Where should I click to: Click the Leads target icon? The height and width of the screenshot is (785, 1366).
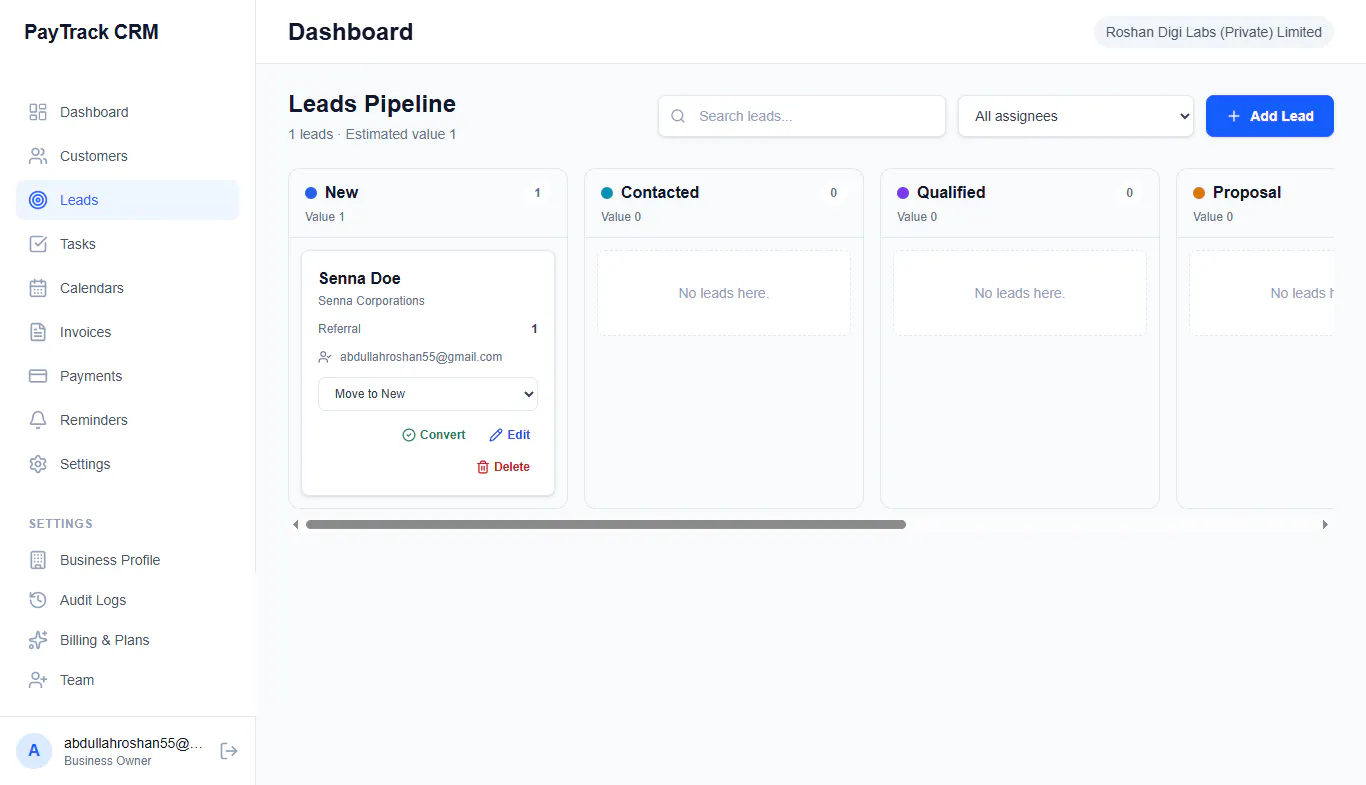click(x=38, y=200)
